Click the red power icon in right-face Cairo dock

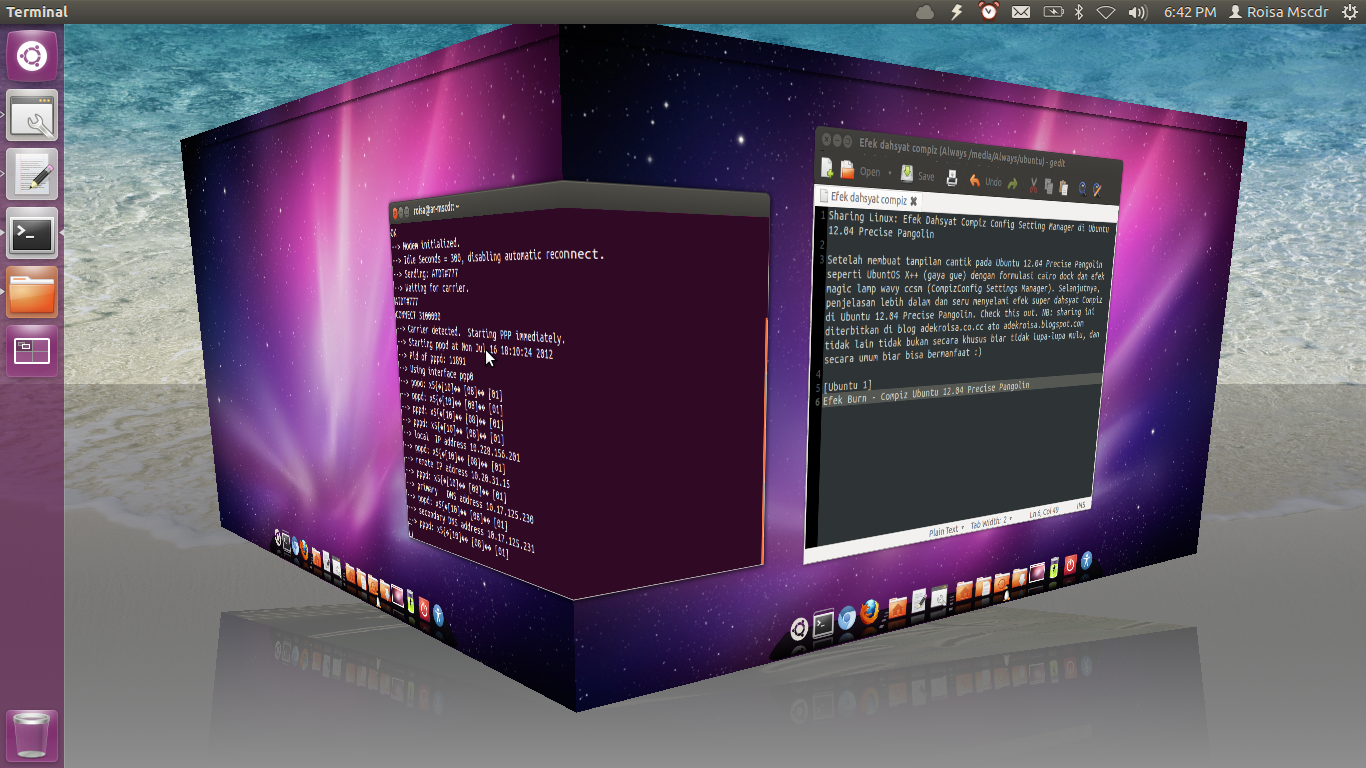point(1071,564)
